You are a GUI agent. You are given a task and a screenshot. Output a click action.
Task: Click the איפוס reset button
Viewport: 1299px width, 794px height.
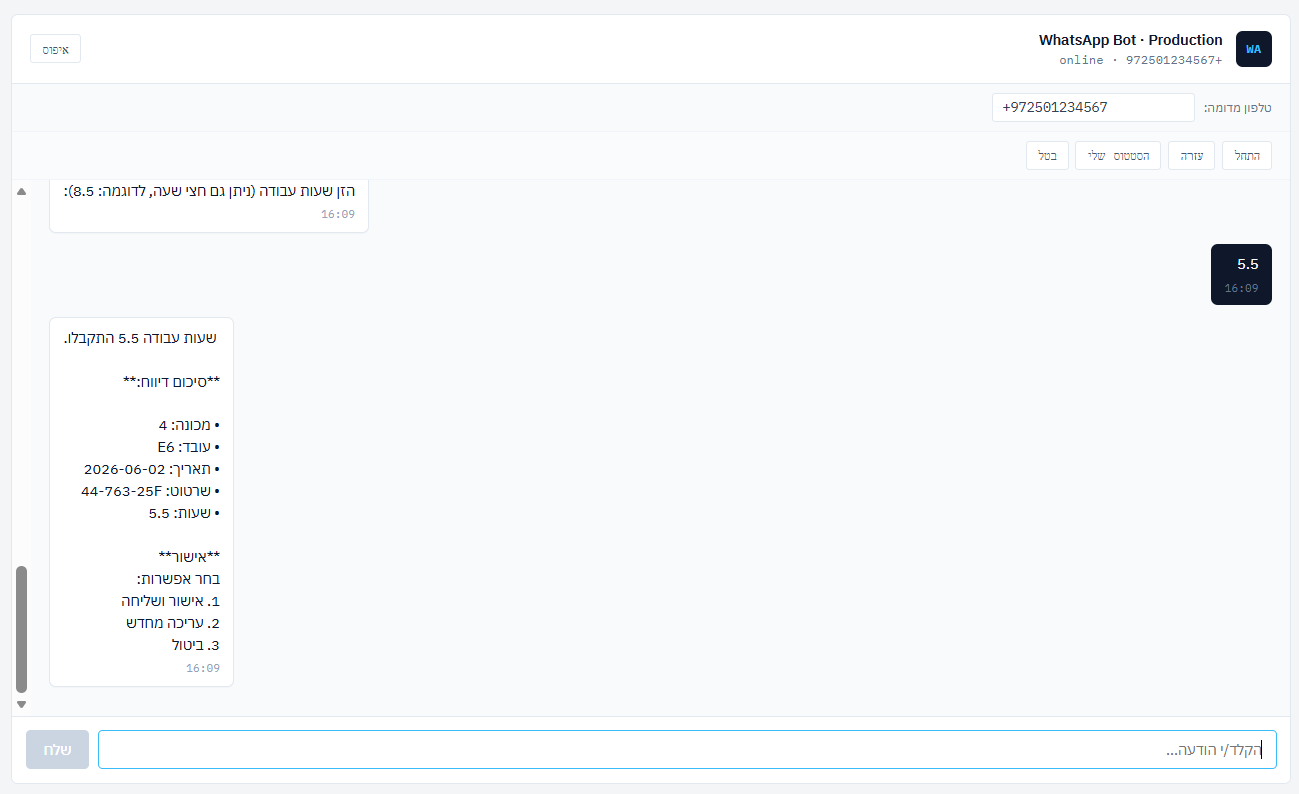pyautogui.click(x=56, y=49)
